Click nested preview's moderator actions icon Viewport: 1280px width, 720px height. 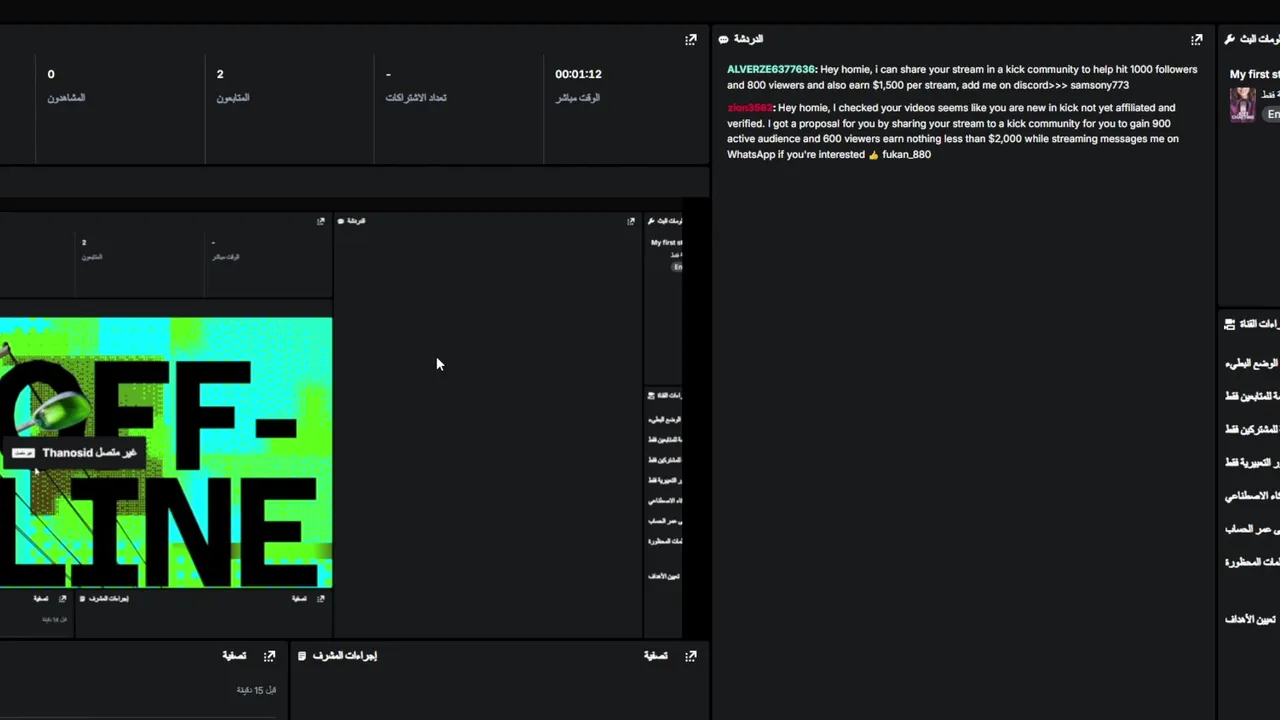coord(82,599)
